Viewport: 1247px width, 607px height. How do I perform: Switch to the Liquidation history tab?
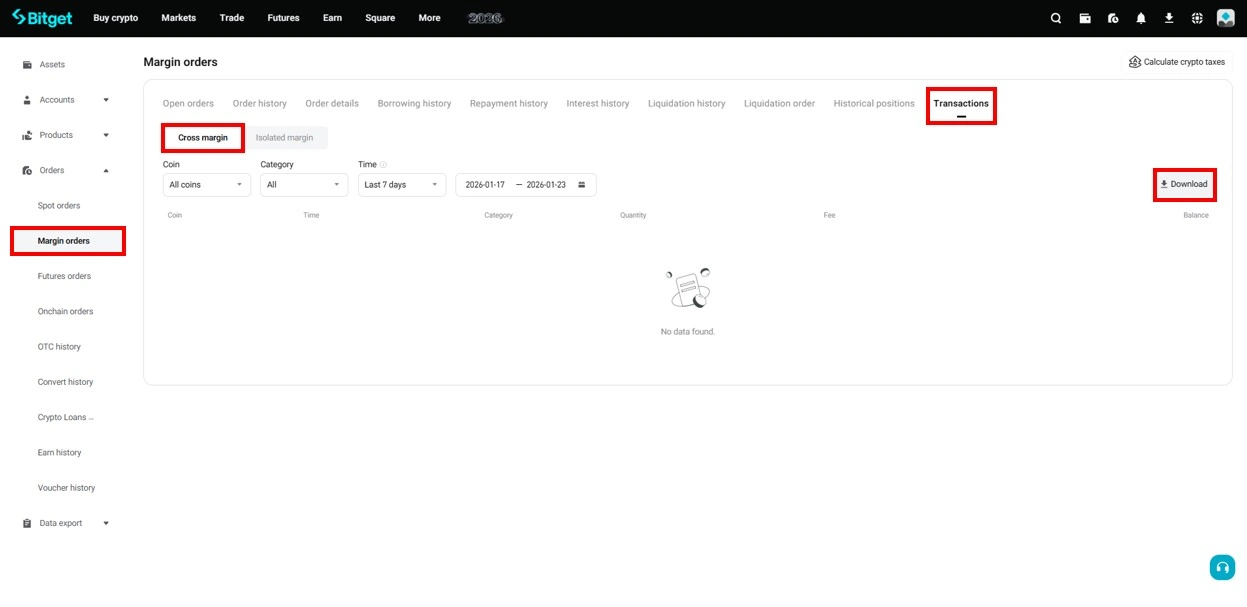coord(686,104)
